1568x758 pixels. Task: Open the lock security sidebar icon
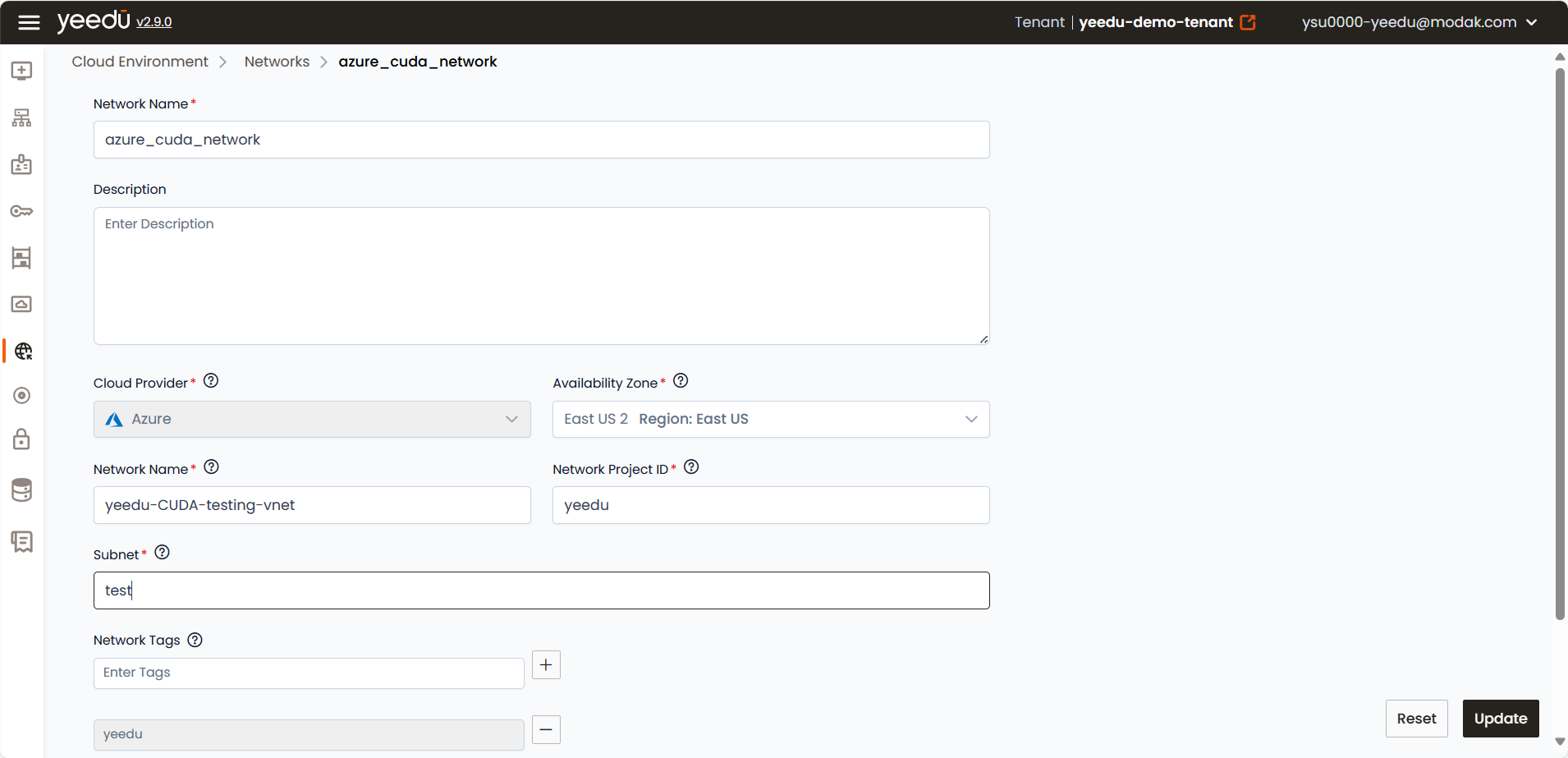(x=22, y=439)
